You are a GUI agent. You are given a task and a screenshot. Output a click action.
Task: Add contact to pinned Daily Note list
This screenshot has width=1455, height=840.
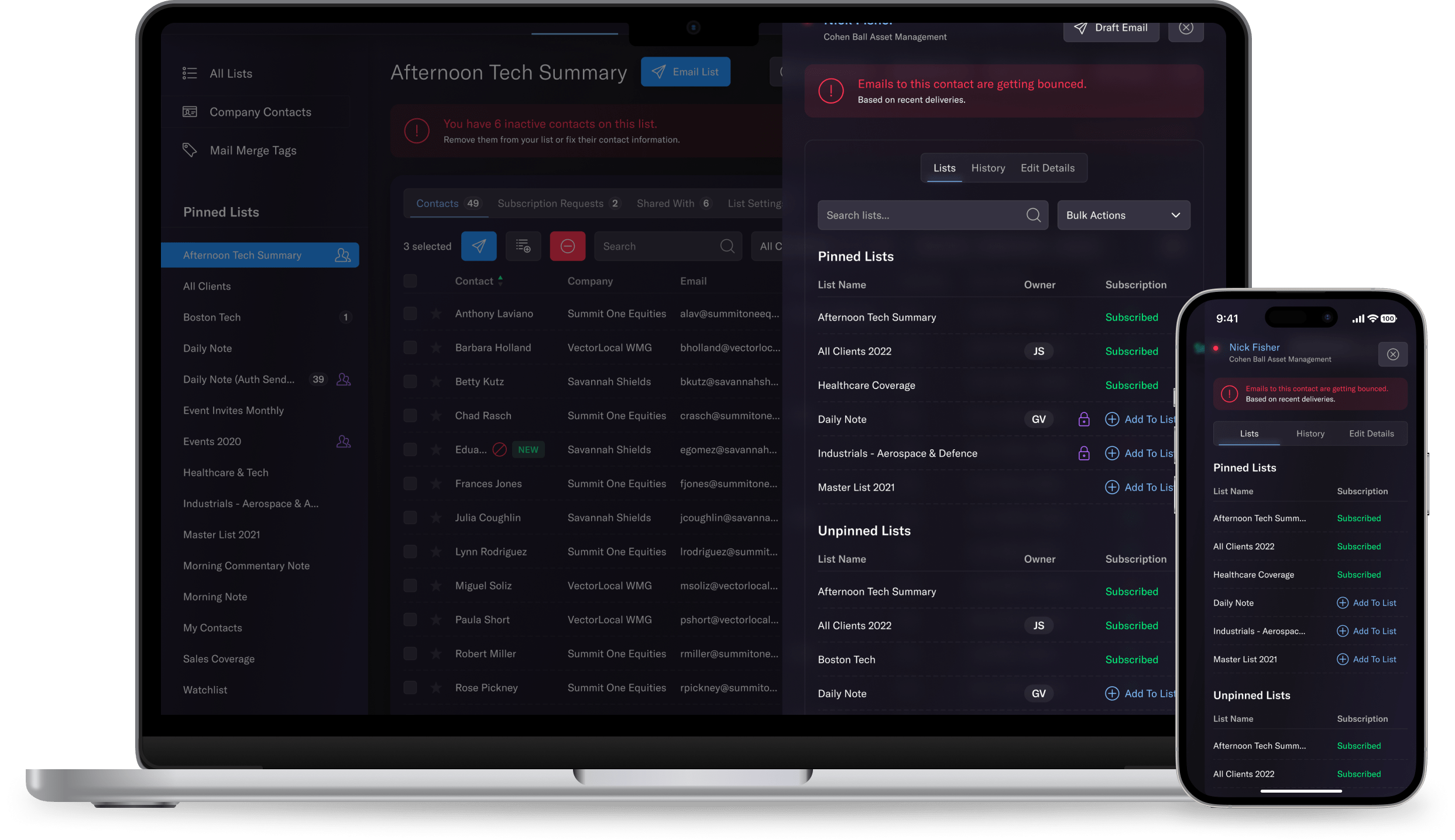(1140, 419)
